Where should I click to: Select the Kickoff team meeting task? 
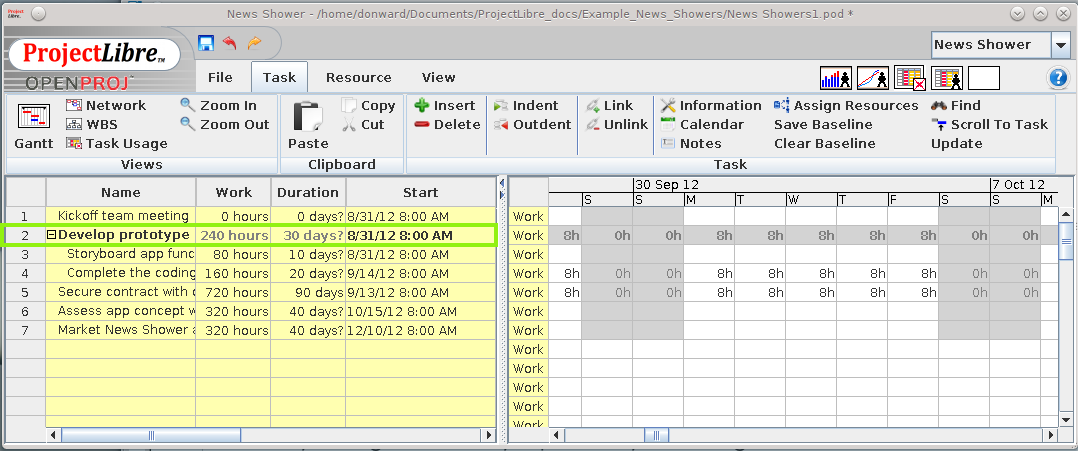(x=122, y=216)
